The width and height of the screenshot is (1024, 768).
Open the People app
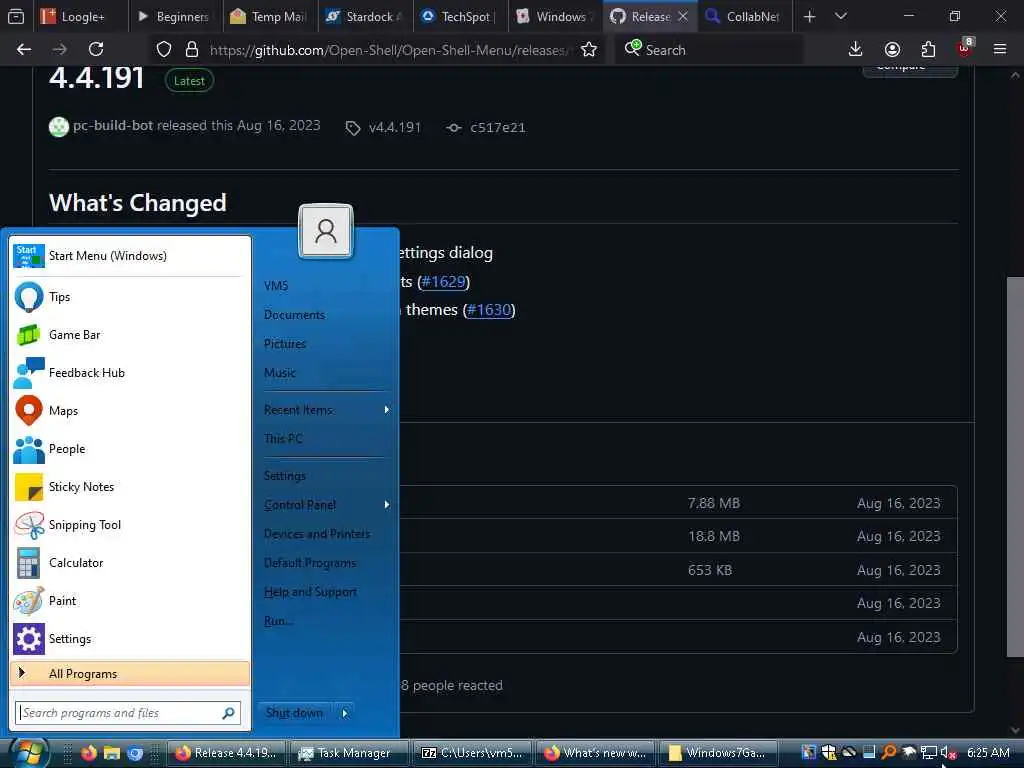[130, 449]
